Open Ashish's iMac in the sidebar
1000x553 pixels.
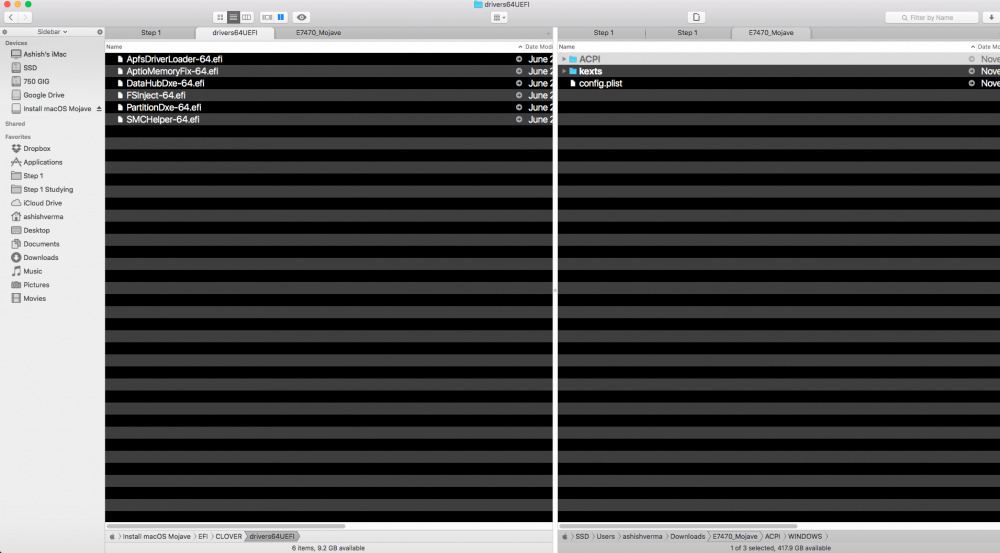click(39, 54)
